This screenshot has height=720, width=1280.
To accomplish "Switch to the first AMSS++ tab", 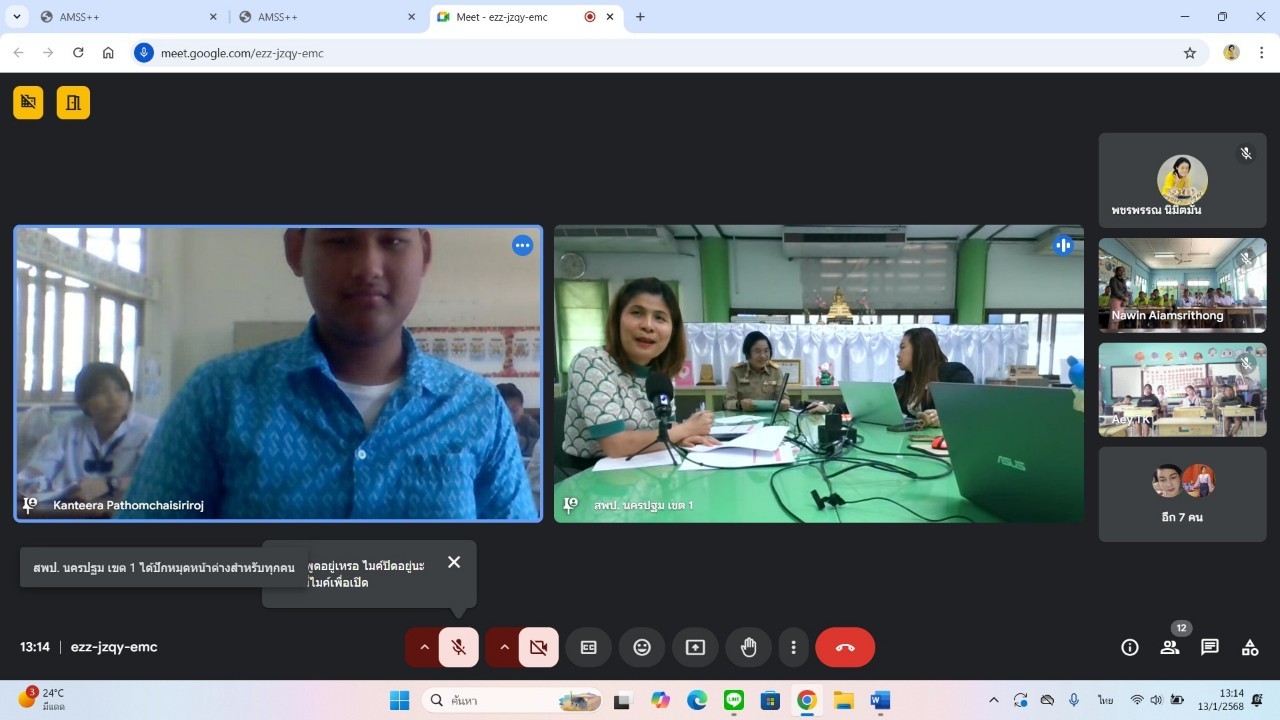I will [x=128, y=17].
